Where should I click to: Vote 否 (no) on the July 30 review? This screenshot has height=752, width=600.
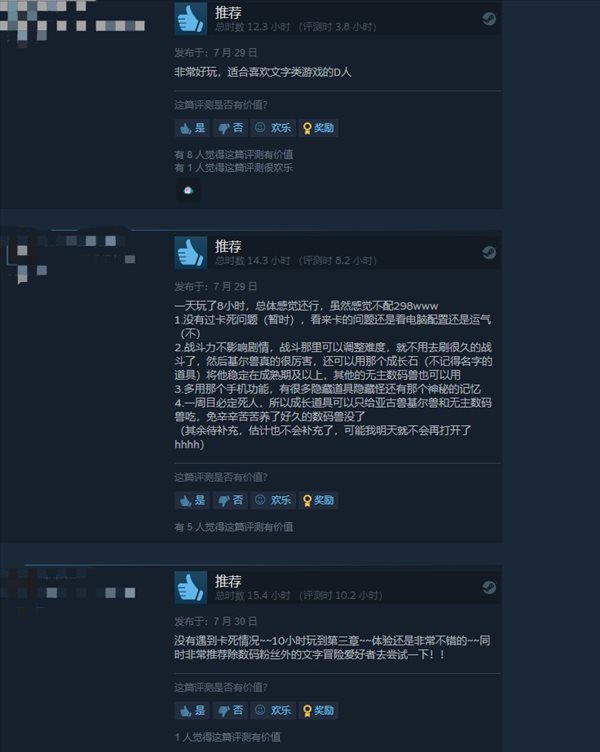(230, 710)
